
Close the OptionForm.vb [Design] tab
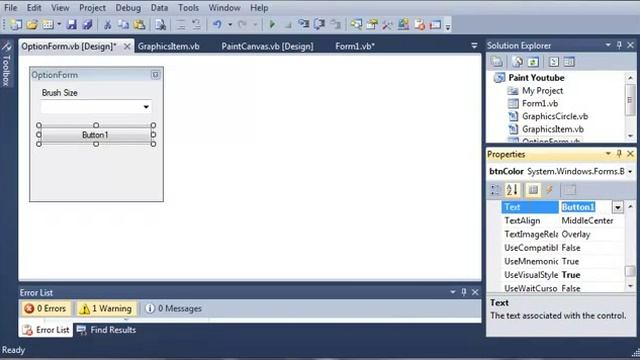[127, 47]
